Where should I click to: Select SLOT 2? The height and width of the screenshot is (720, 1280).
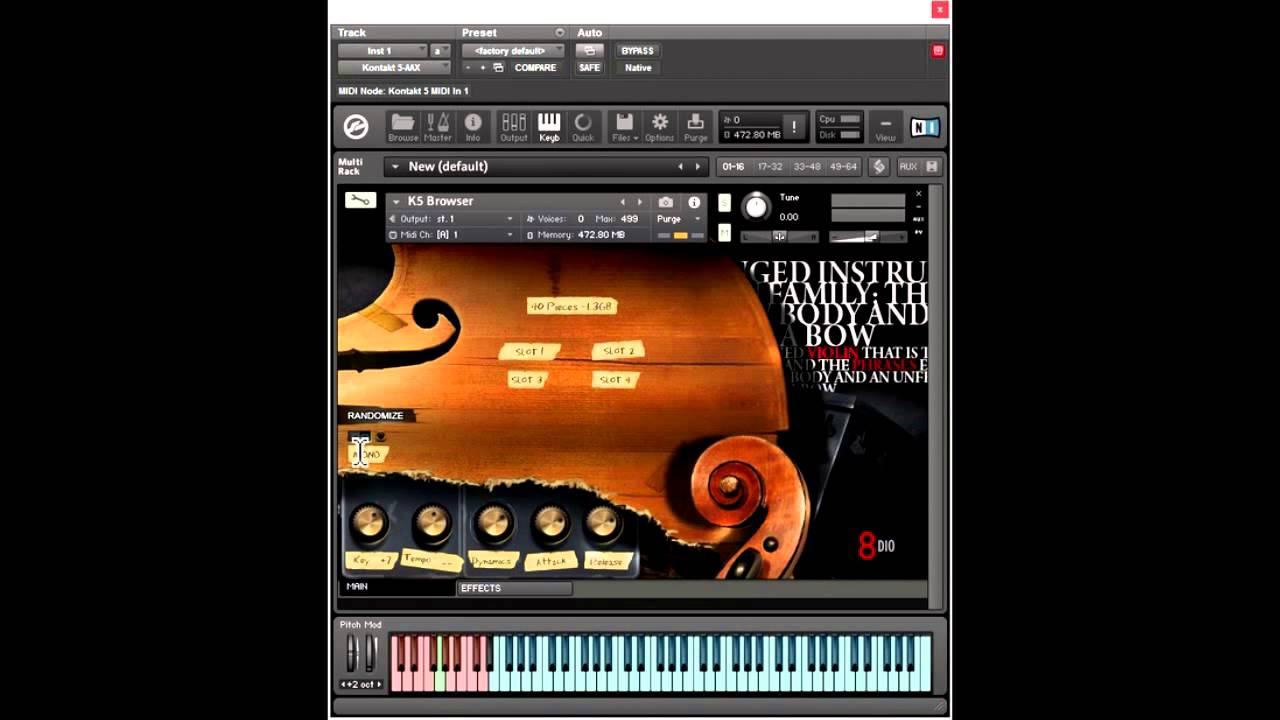[x=618, y=351]
